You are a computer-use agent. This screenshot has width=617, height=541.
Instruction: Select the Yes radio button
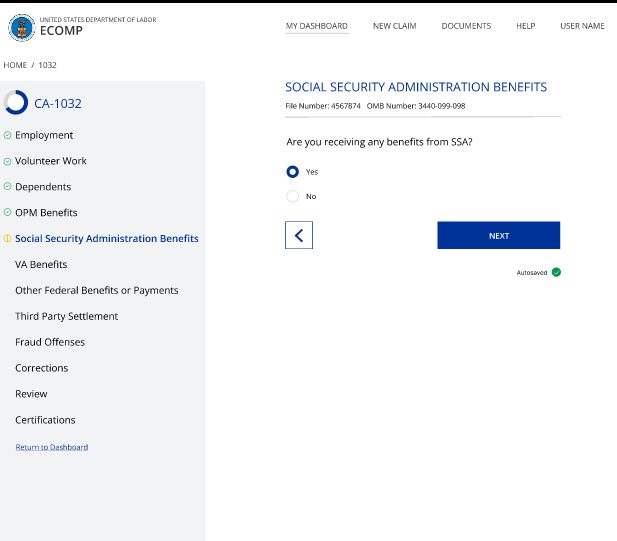click(293, 172)
